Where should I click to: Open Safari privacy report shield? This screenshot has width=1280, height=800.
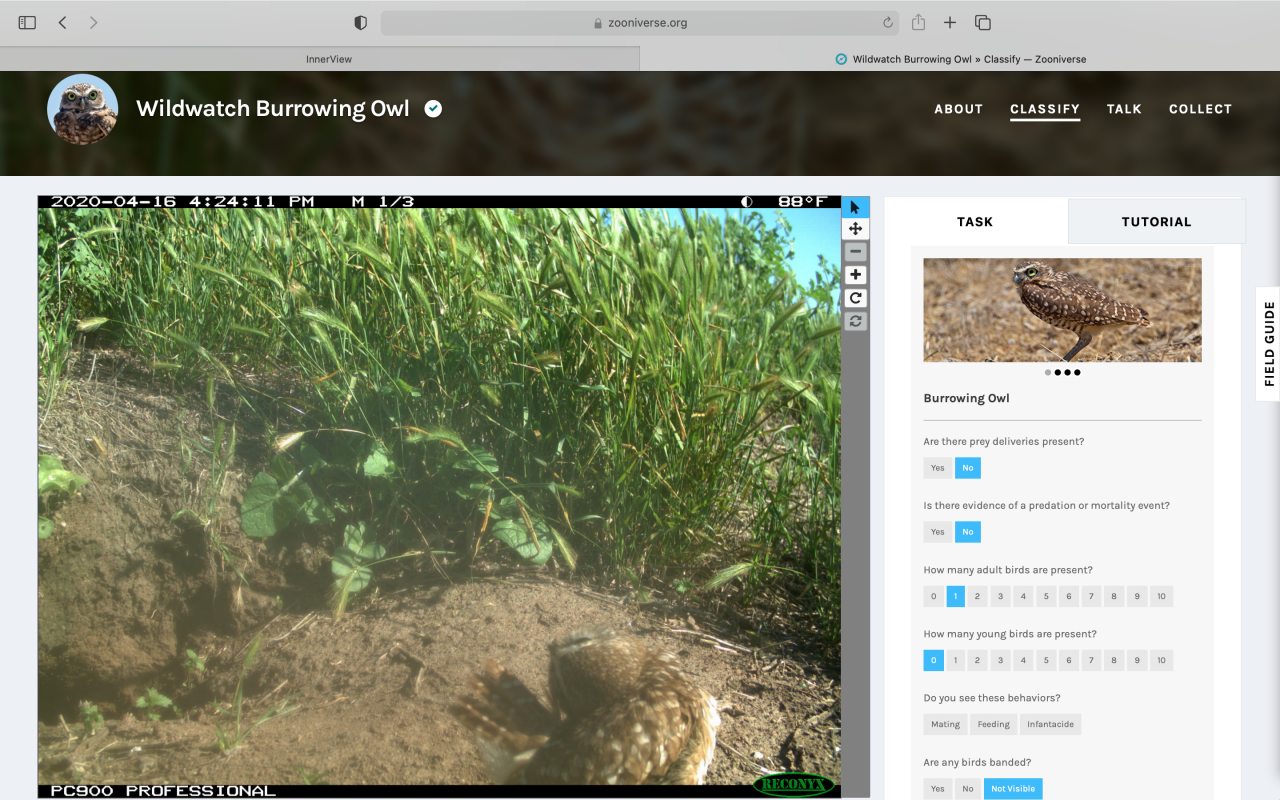pyautogui.click(x=361, y=22)
